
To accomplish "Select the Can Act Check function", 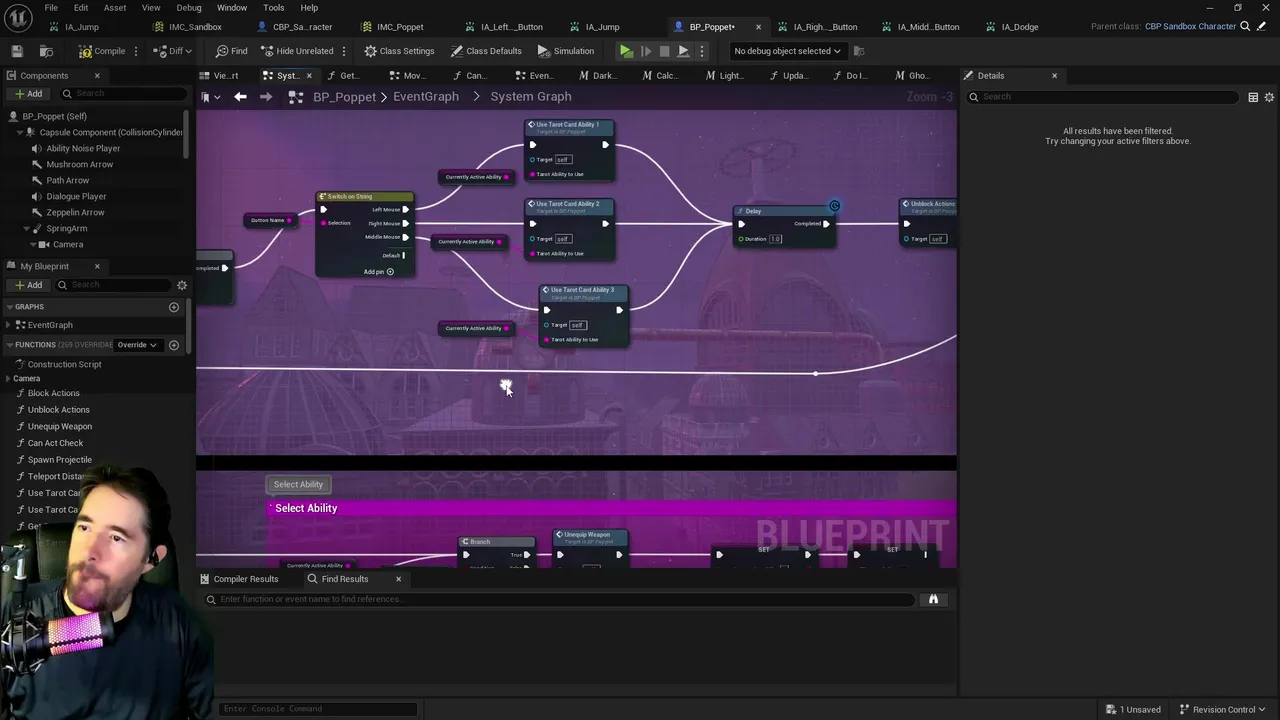I will (x=55, y=443).
